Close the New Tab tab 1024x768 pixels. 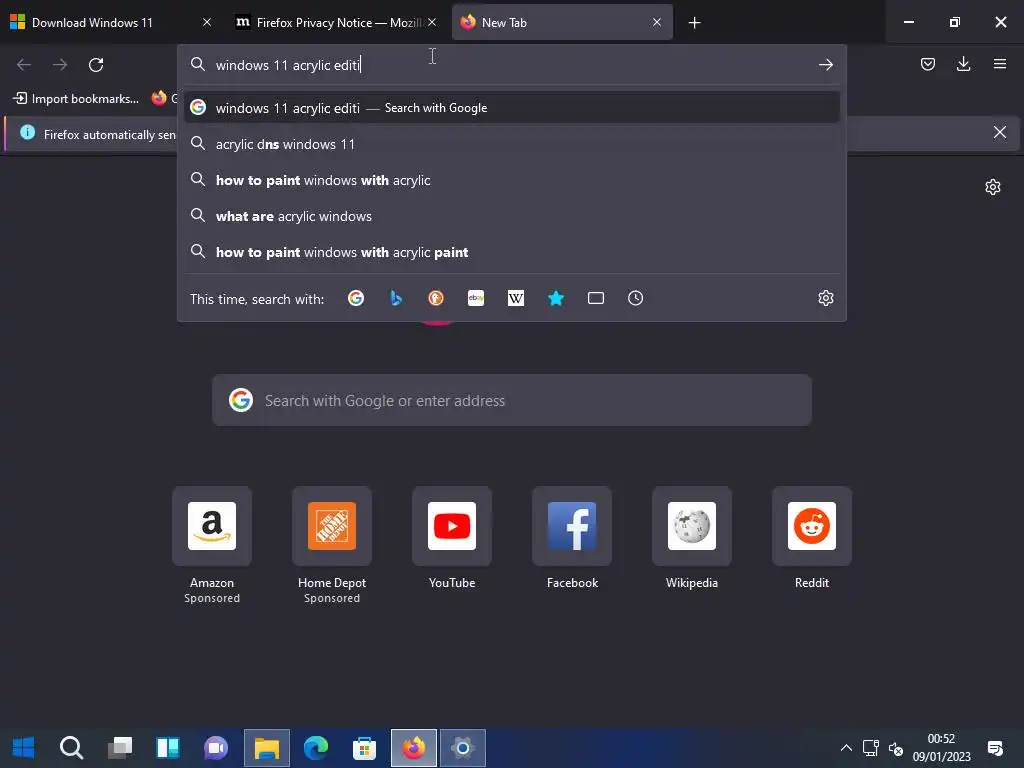click(657, 22)
